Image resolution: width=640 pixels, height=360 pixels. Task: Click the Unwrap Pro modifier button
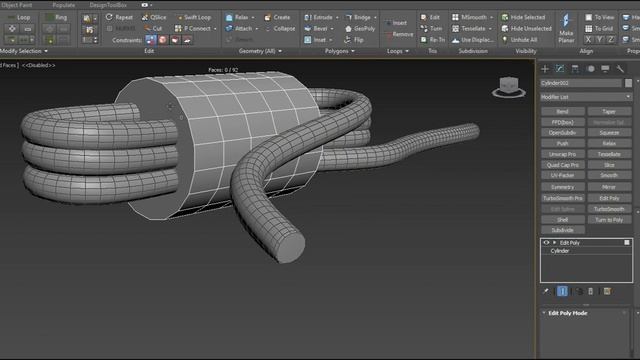562,154
